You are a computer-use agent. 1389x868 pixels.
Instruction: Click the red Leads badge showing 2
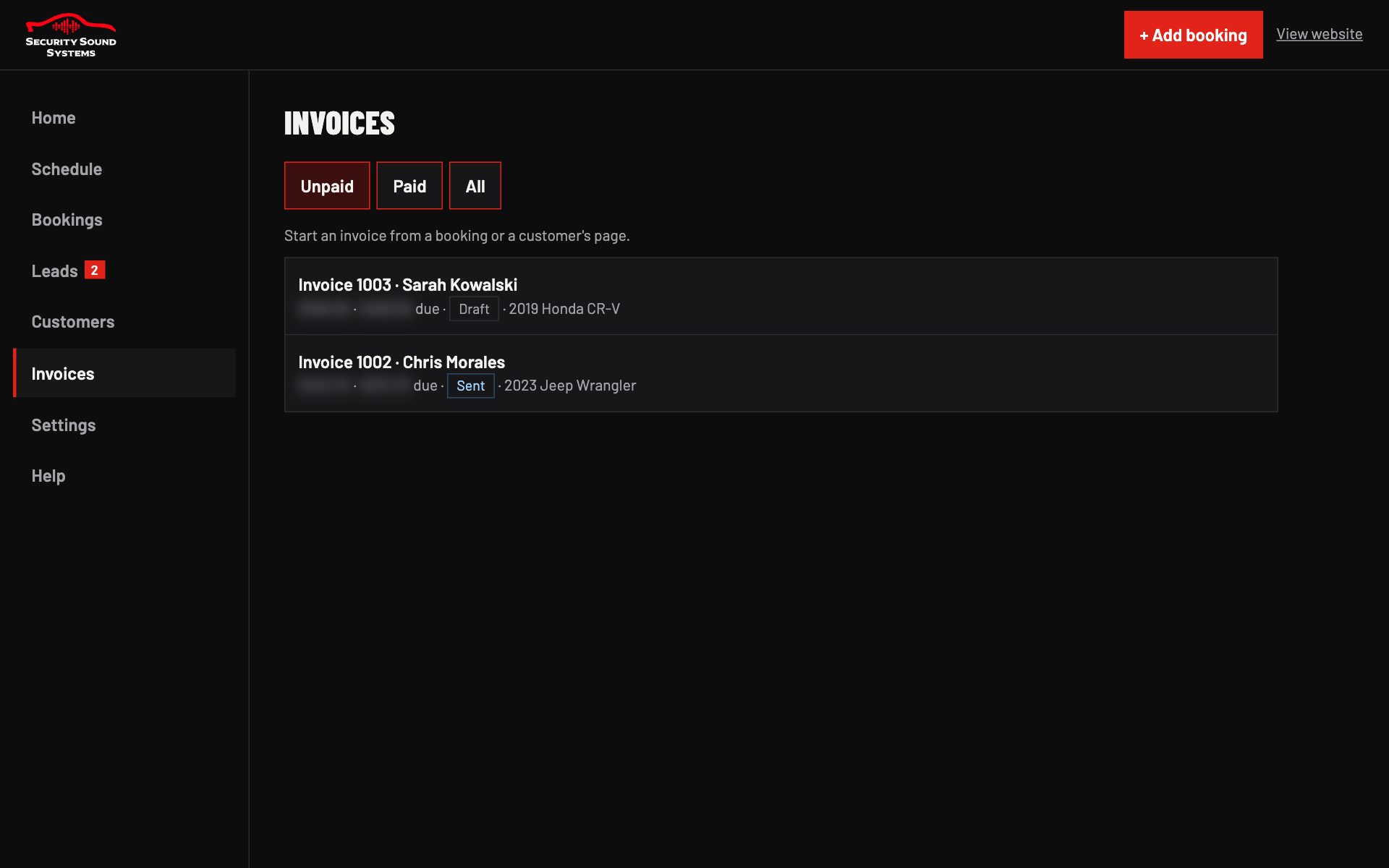pyautogui.click(x=95, y=270)
